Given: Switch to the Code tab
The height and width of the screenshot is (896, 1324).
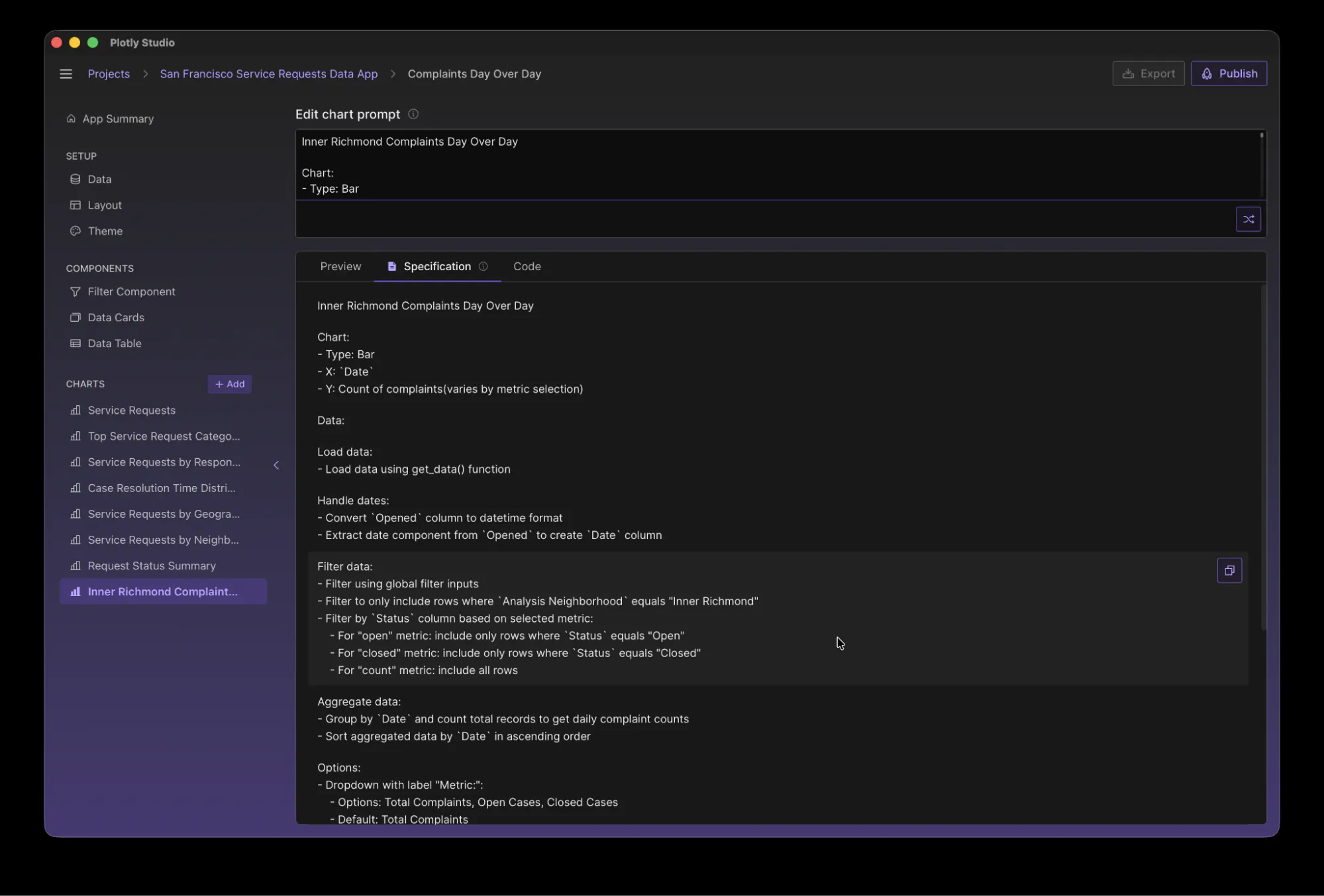Looking at the screenshot, I should click(527, 266).
